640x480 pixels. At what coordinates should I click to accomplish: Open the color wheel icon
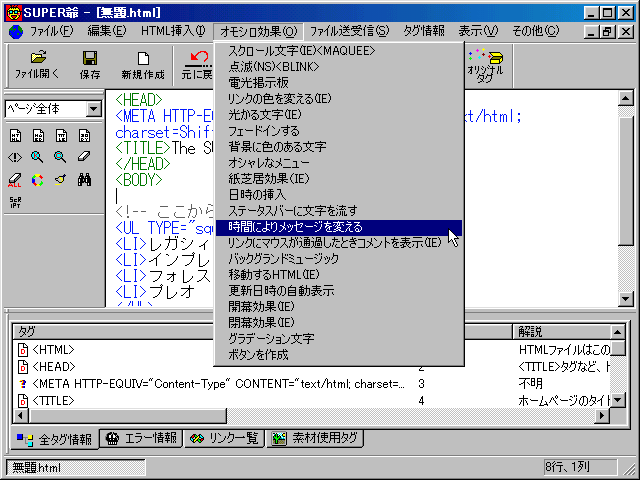pos(38,180)
